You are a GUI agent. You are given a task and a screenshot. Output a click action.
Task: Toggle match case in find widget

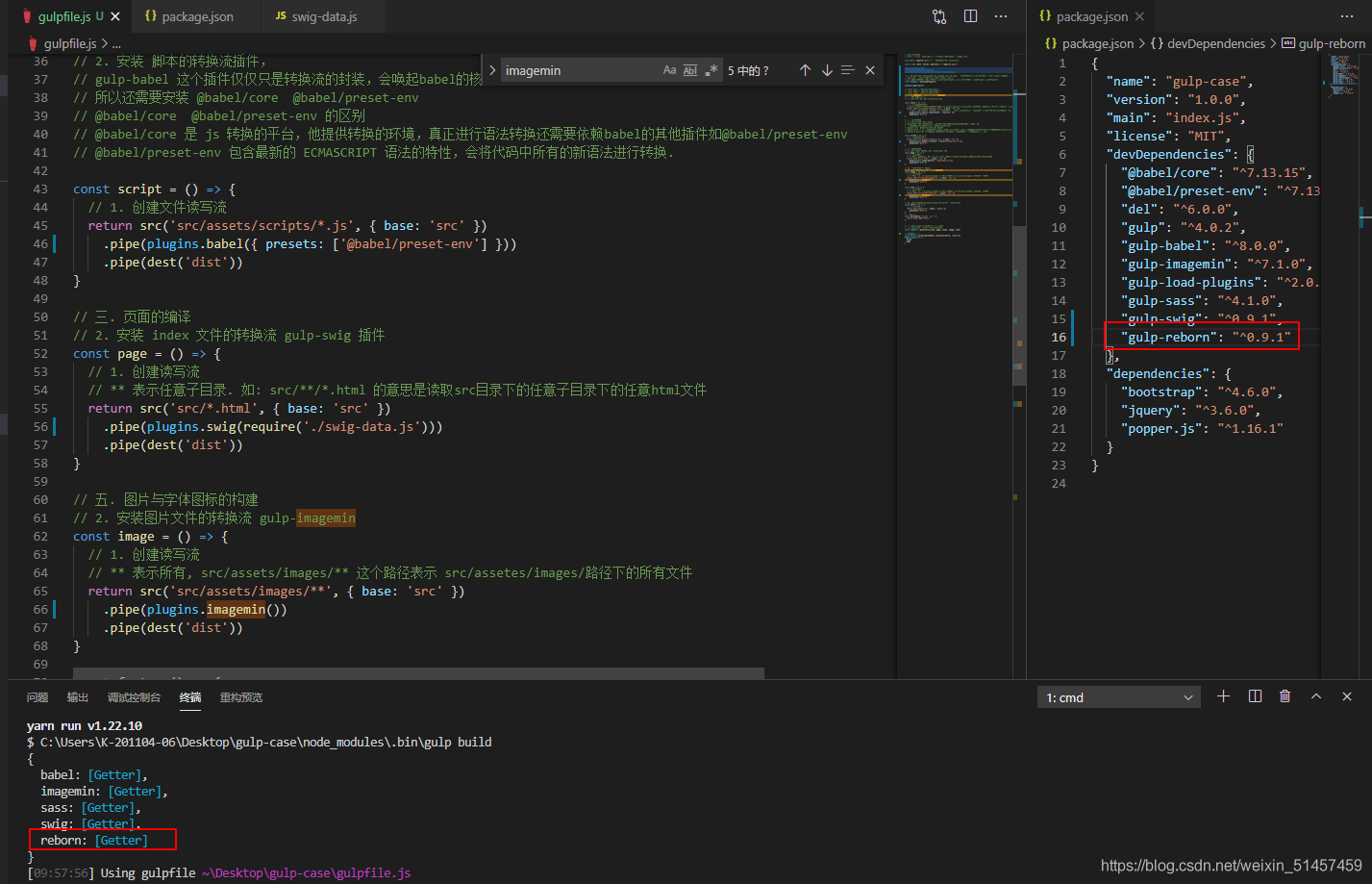tap(669, 70)
